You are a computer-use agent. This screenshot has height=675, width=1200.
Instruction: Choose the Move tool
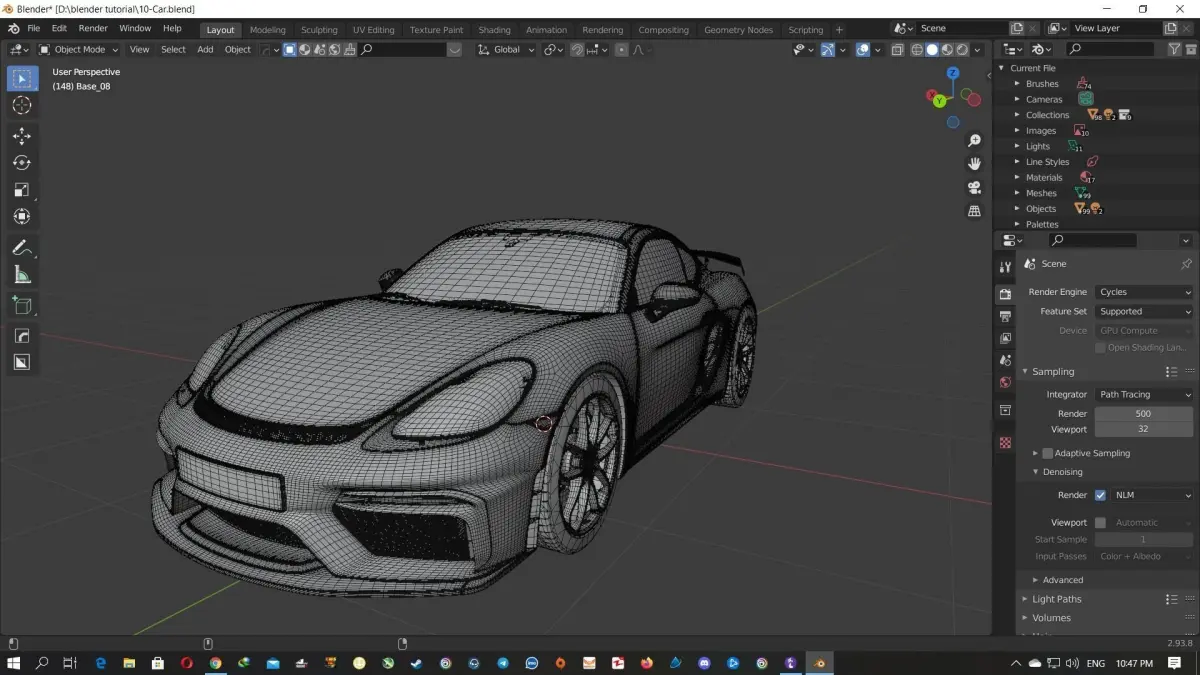pos(22,136)
